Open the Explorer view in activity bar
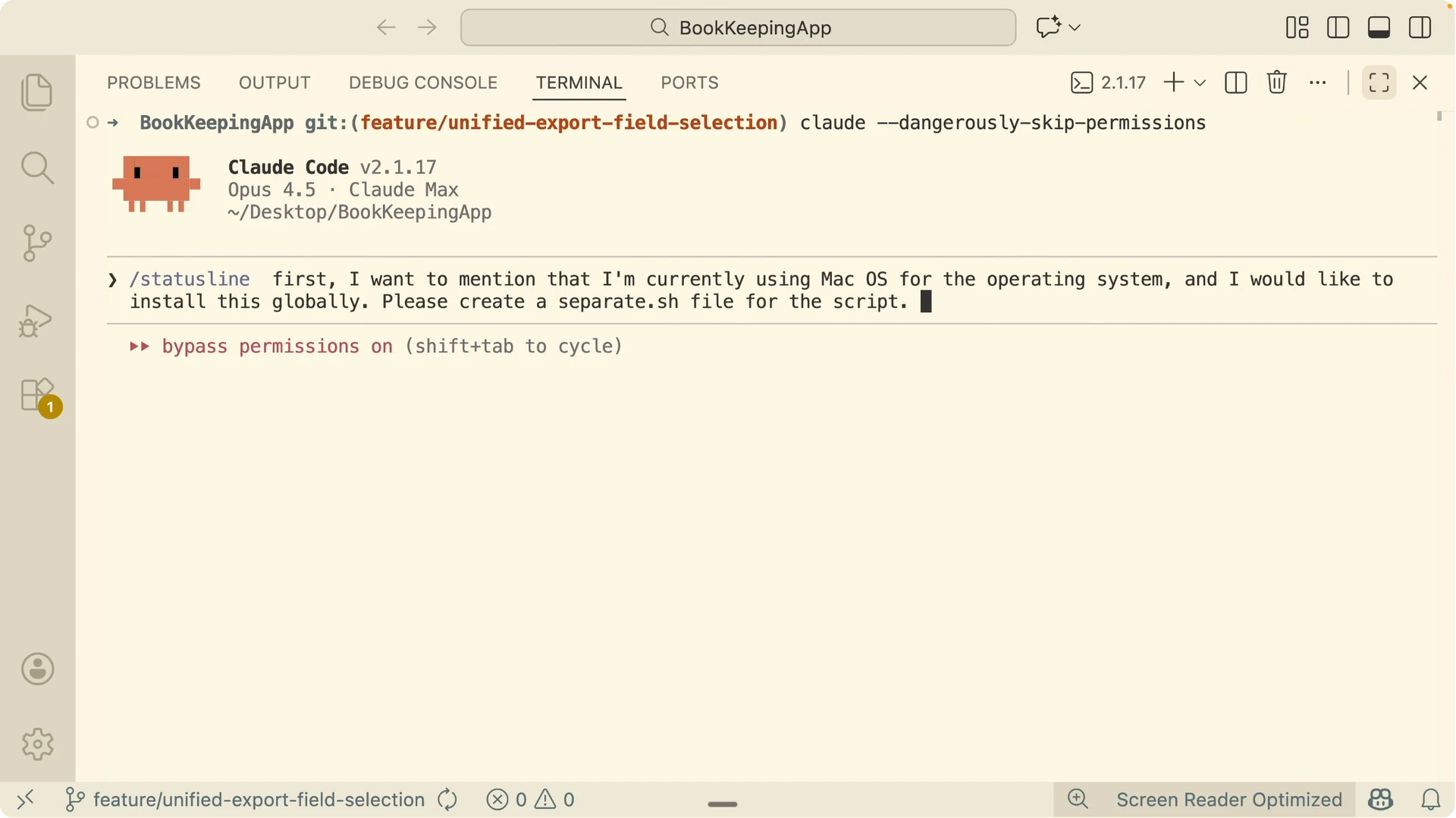Viewport: 1456px width, 818px height. tap(37, 92)
